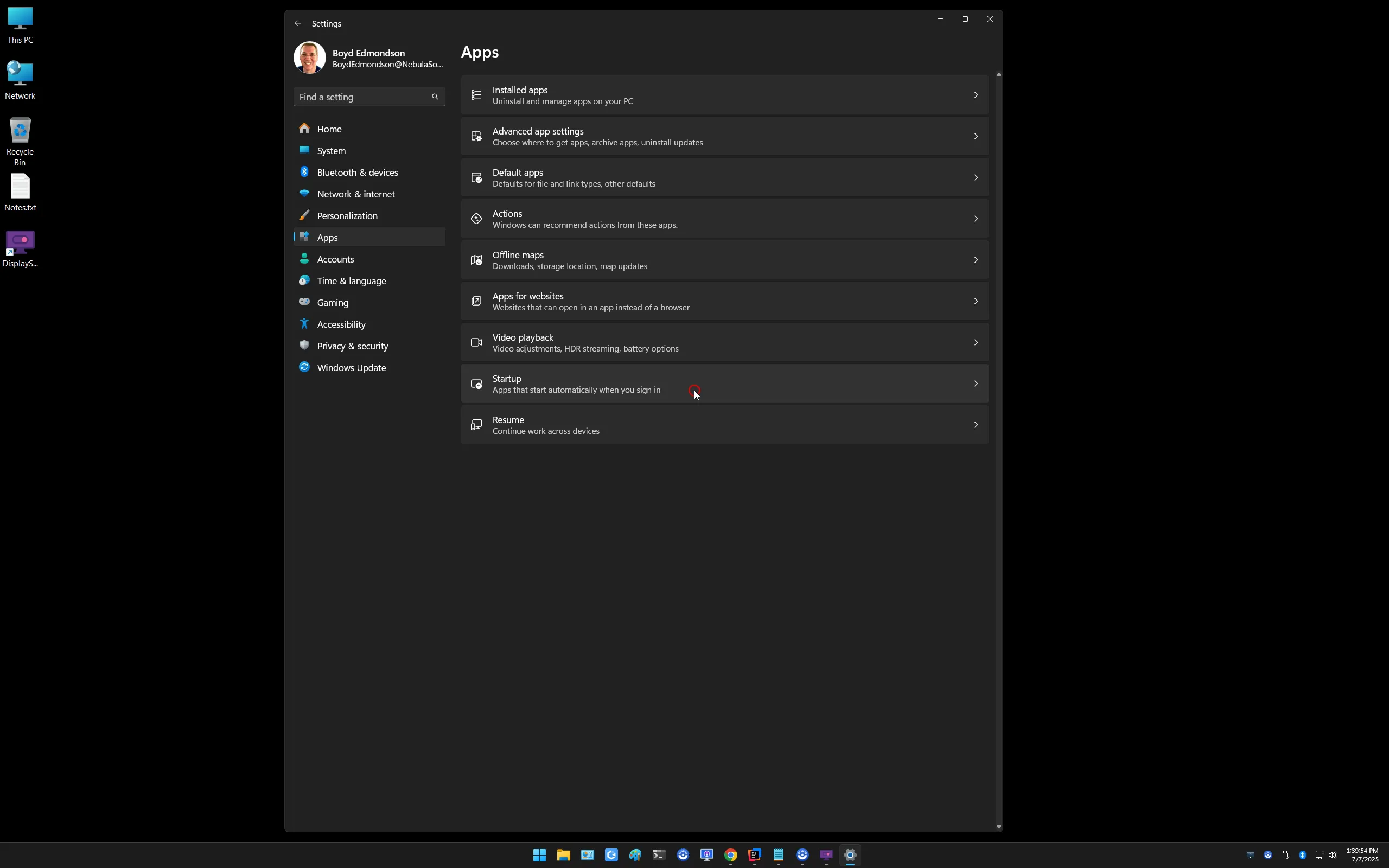Click the Startup icon

pyautogui.click(x=476, y=384)
